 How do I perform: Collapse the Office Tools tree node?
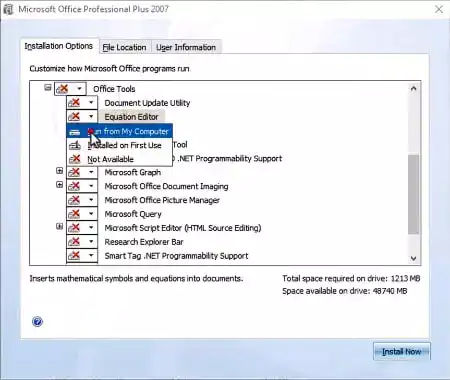[48, 88]
